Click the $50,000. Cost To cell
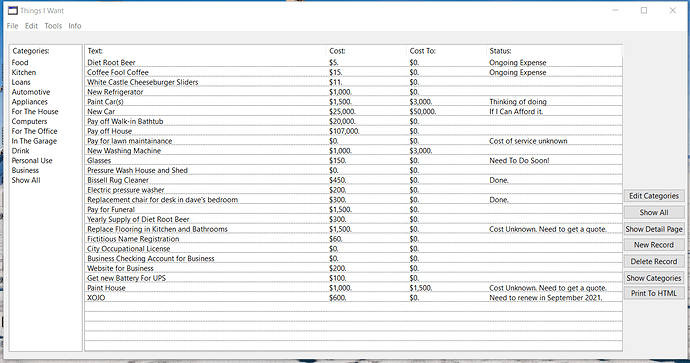The image size is (690, 363). pyautogui.click(x=423, y=112)
